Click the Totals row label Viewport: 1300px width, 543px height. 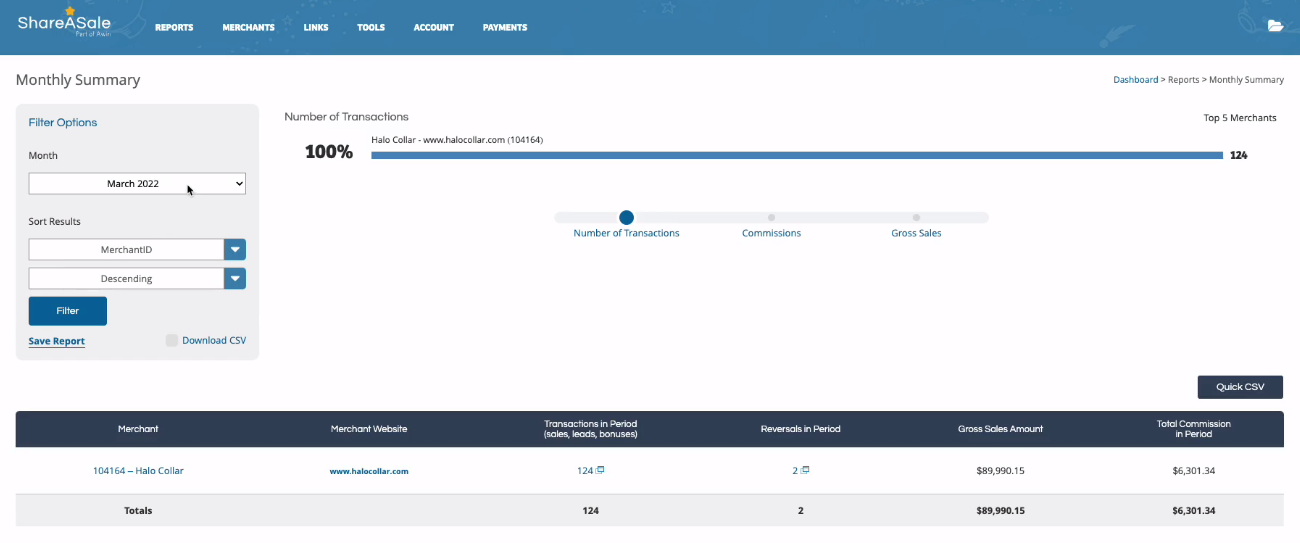coord(138,511)
